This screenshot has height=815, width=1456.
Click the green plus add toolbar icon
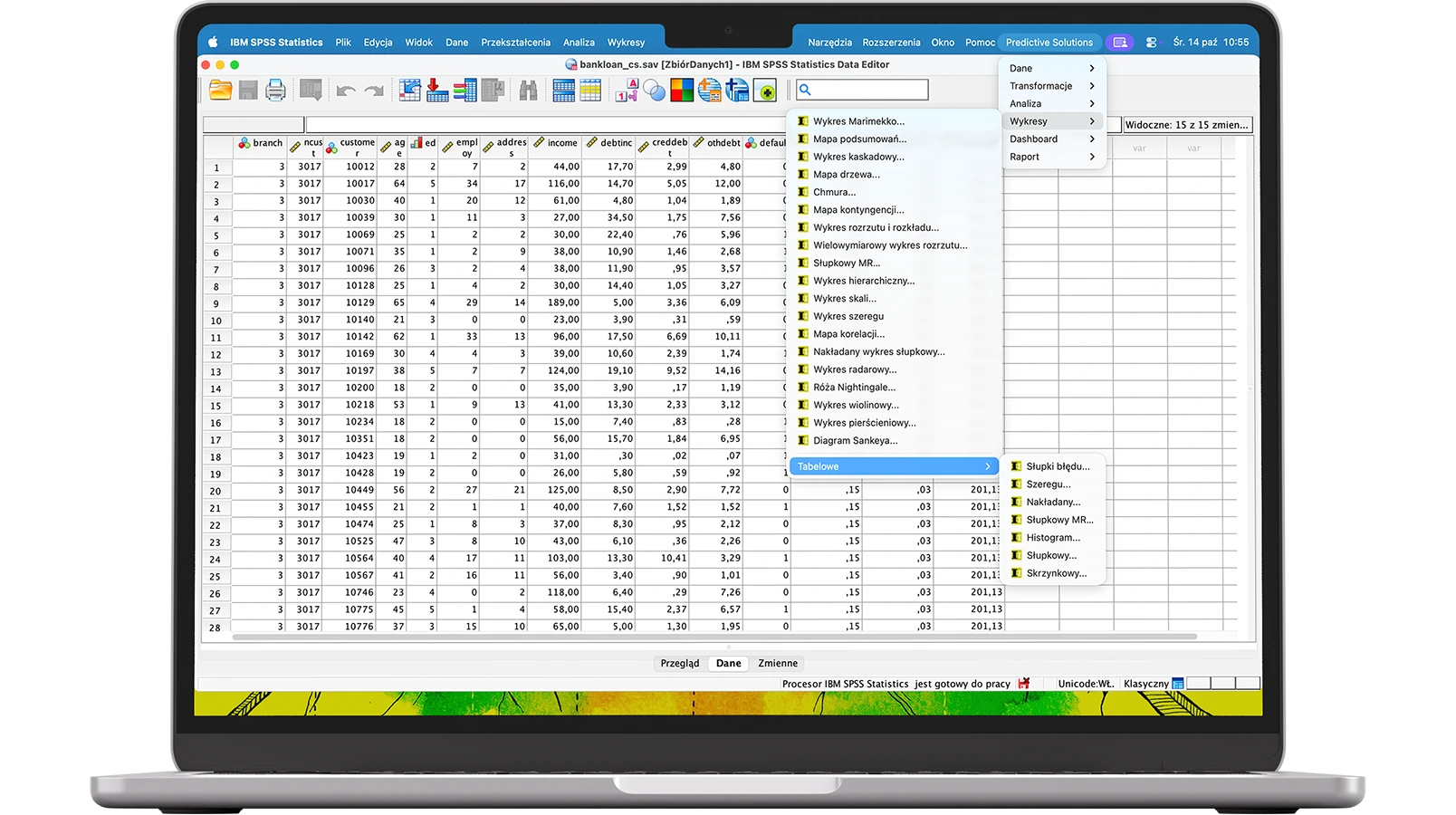click(x=765, y=90)
